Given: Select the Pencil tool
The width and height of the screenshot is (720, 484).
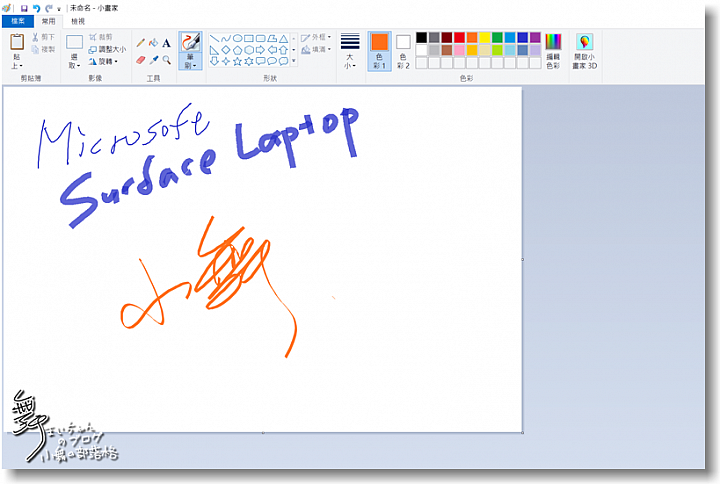Looking at the screenshot, I should 141,43.
